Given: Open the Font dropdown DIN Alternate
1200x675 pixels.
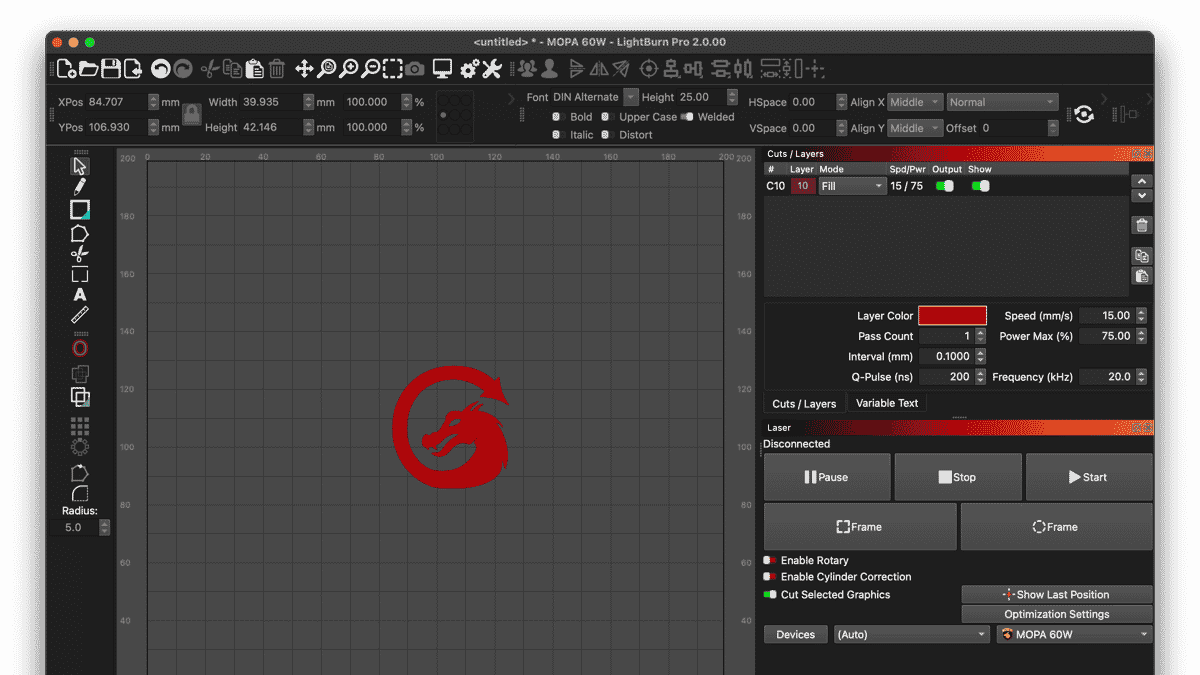Looking at the screenshot, I should click(595, 97).
